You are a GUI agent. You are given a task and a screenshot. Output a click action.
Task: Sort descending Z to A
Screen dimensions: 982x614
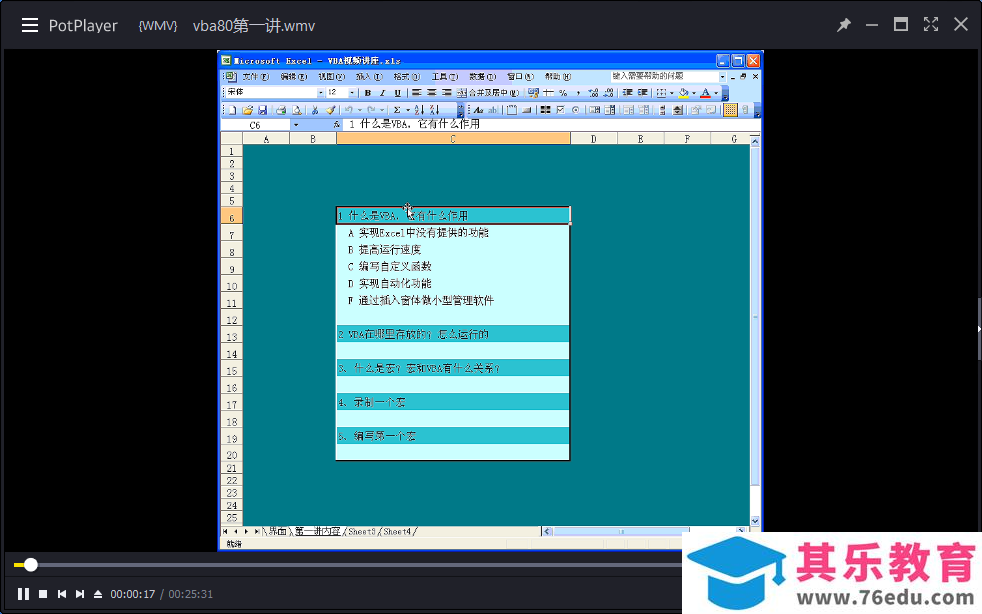click(x=435, y=110)
